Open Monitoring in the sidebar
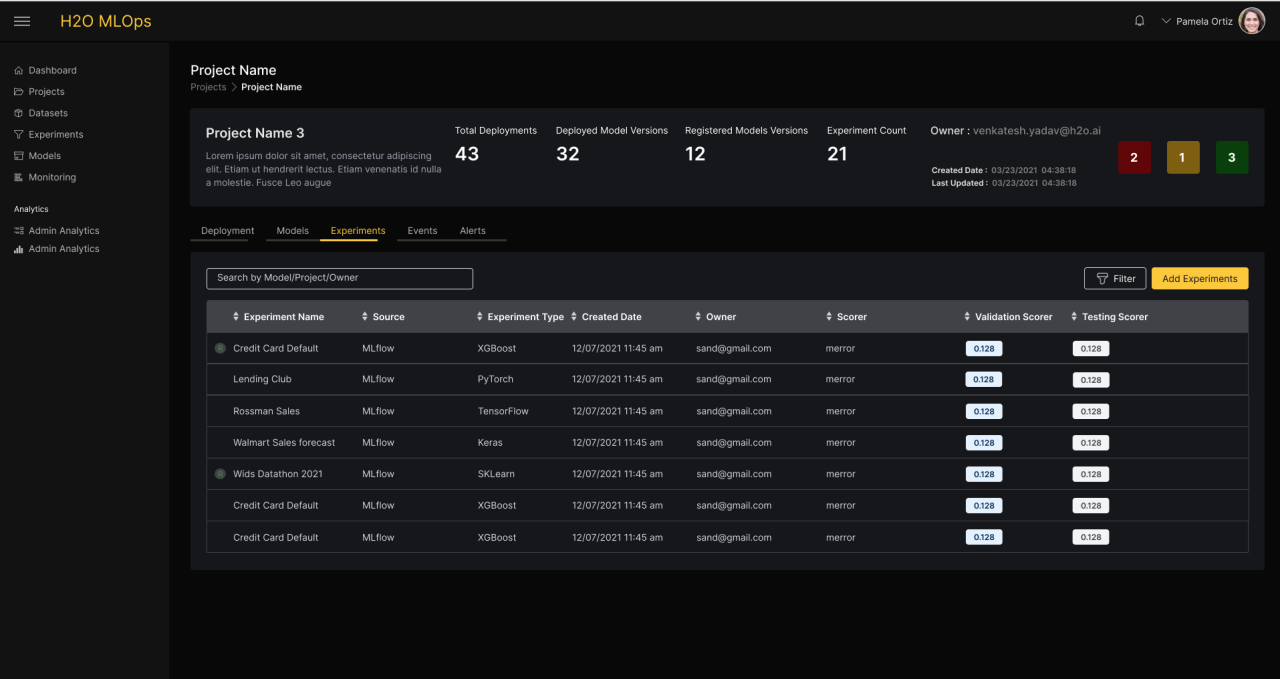This screenshot has height=679, width=1280. (x=52, y=177)
